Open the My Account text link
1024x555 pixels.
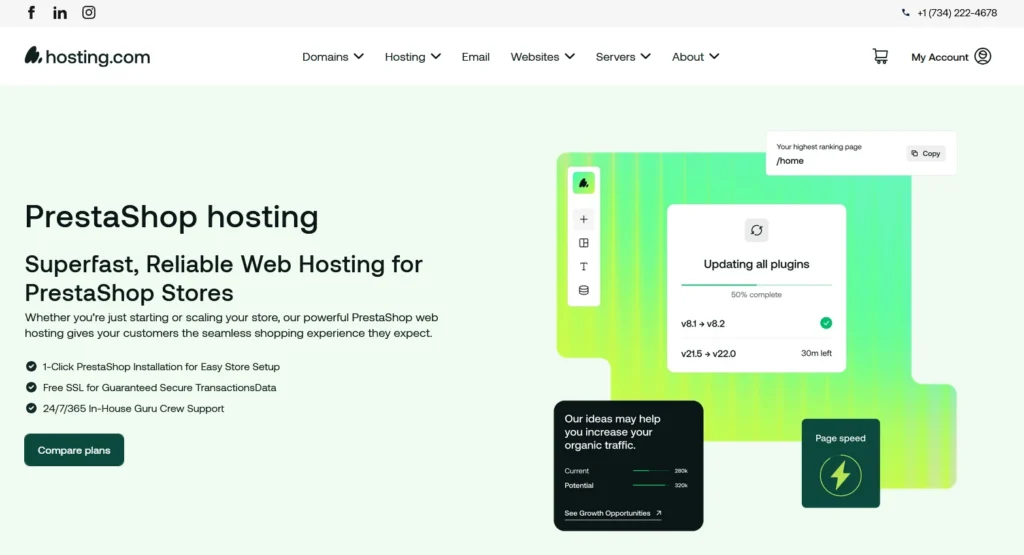[x=939, y=57]
